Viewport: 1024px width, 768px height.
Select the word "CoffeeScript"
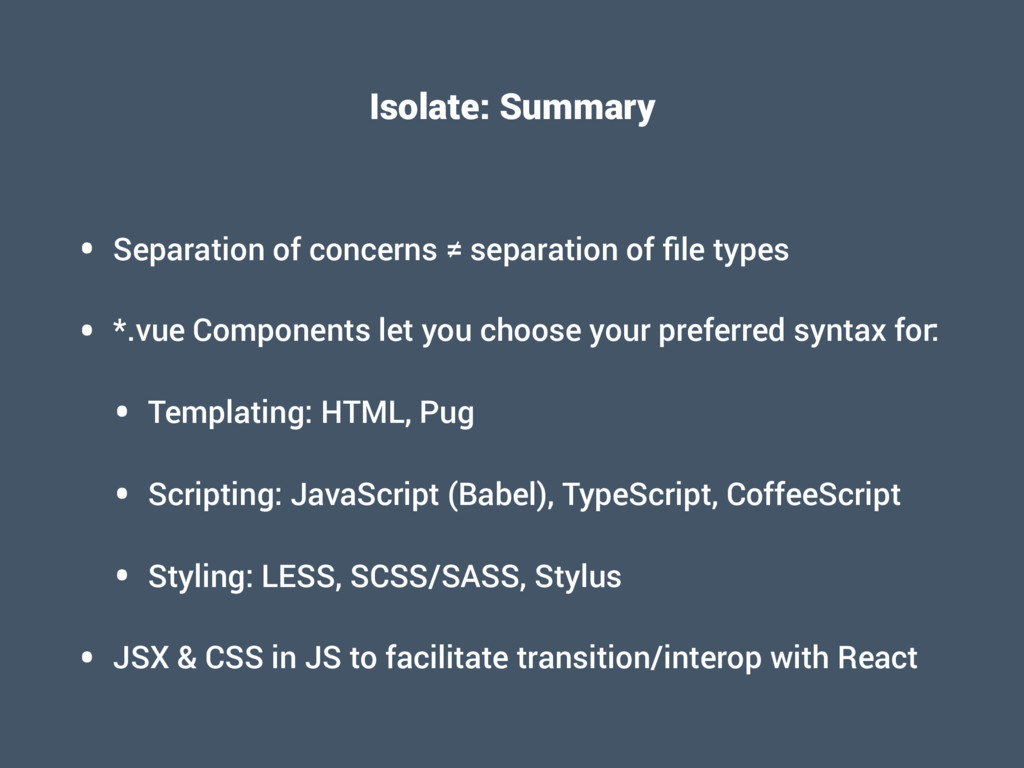[813, 494]
